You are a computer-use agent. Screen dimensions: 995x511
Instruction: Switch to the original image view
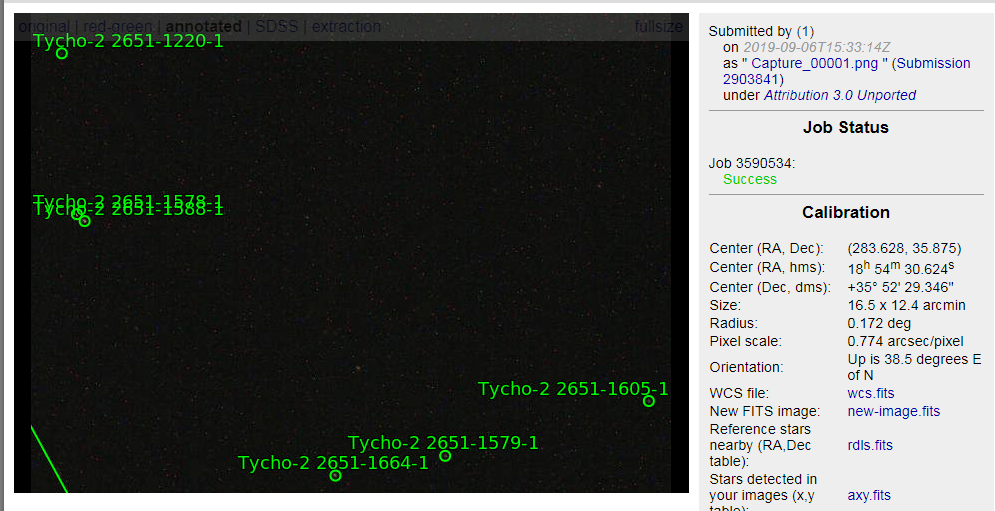[x=44, y=27]
